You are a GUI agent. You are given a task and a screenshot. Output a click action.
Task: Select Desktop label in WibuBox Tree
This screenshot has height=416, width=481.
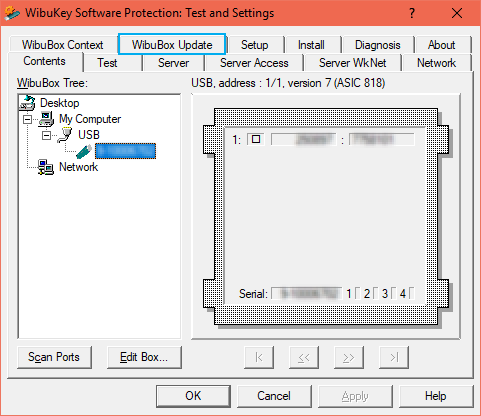click(60, 103)
